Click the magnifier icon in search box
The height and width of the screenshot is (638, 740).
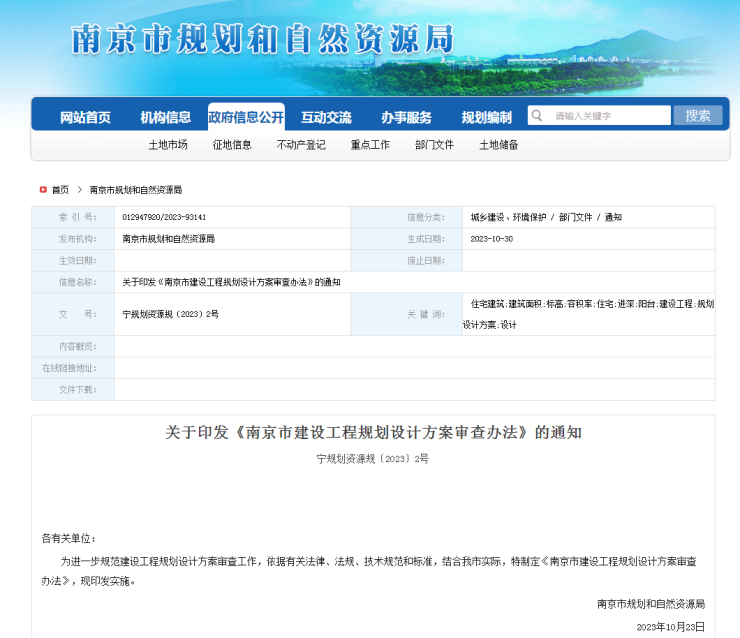coord(537,116)
